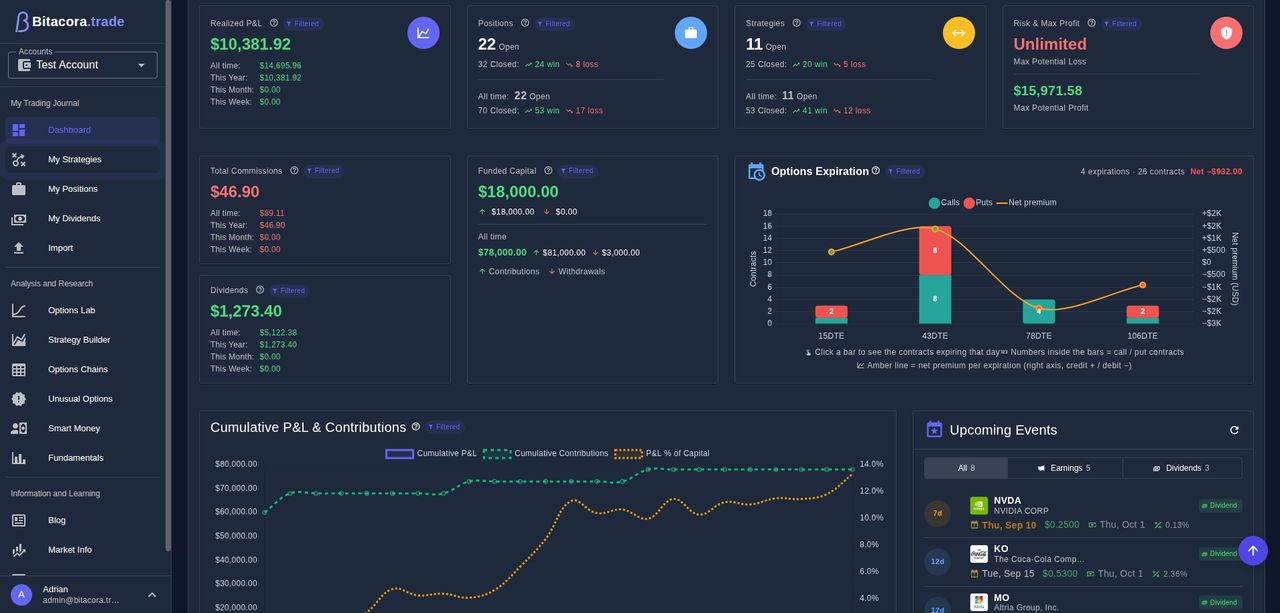1280x613 pixels.
Task: Open the Blog icon in sidebar
Action: coord(19,520)
